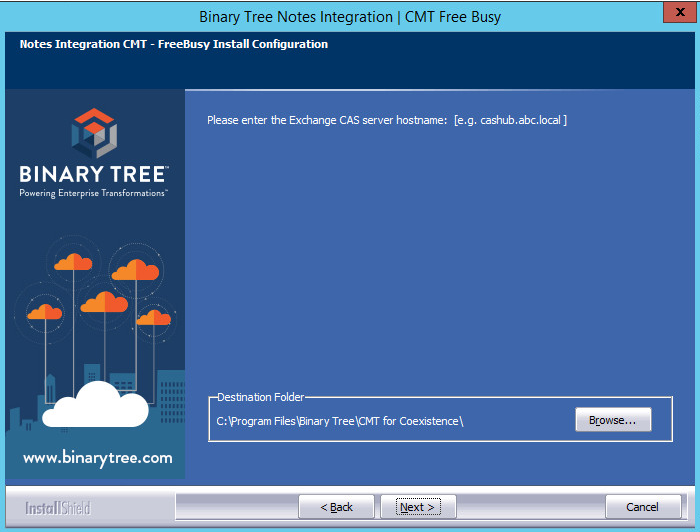Click the InstallShield label

pyautogui.click(x=58, y=508)
